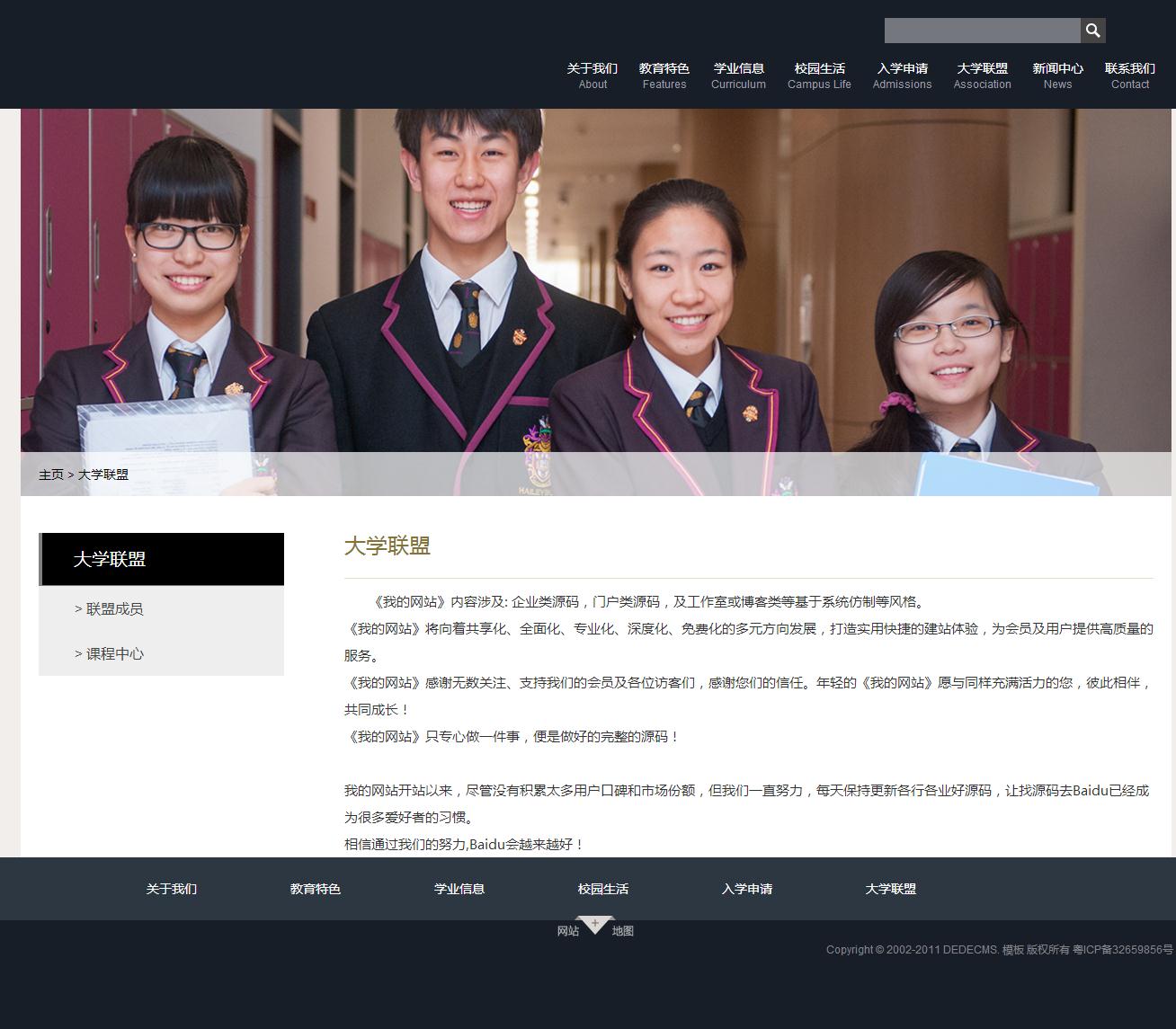The height and width of the screenshot is (1029, 1176).
Task: Open 课程中心 in the sidebar
Action: click(114, 653)
